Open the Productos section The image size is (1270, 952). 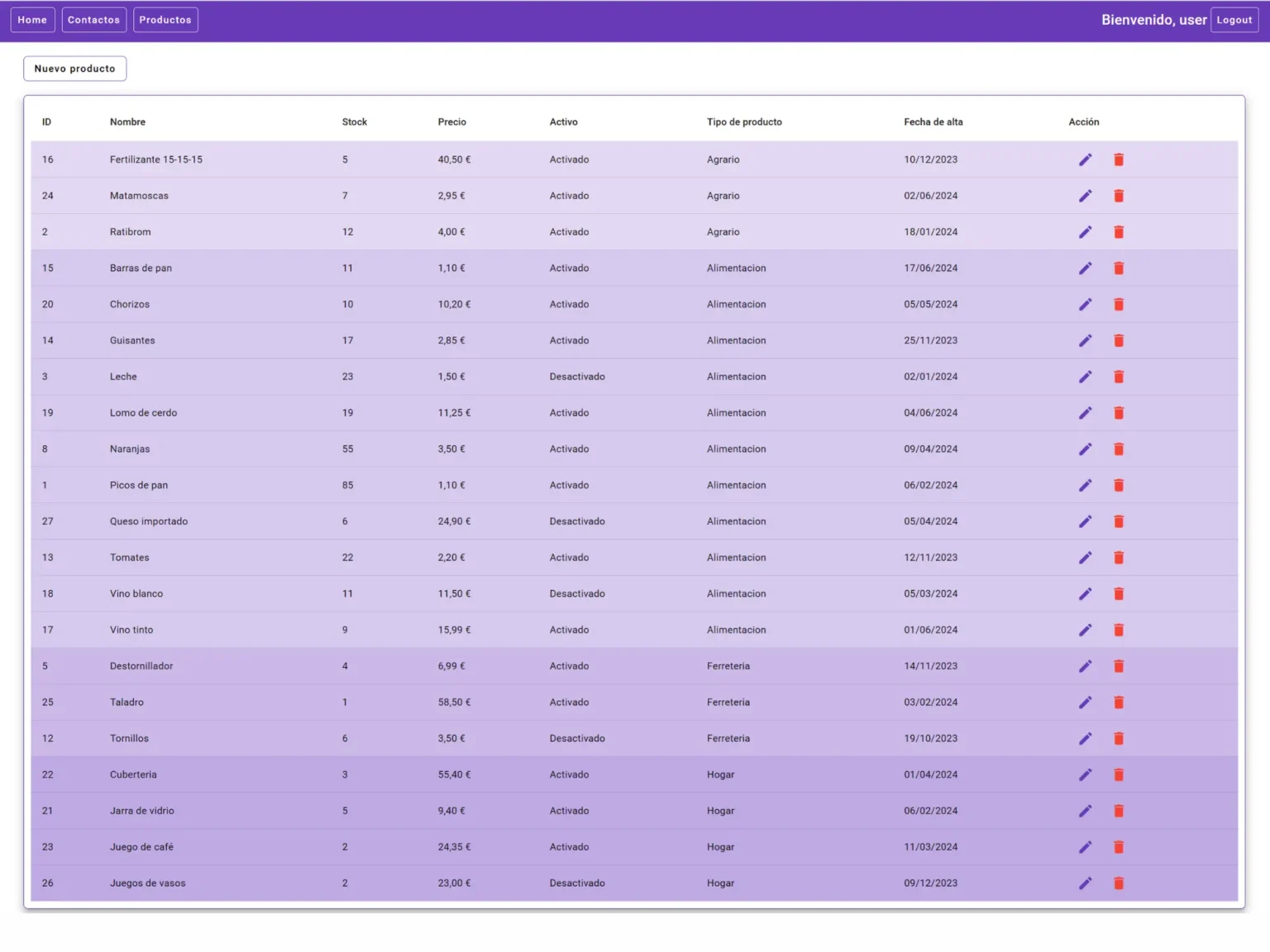[165, 20]
